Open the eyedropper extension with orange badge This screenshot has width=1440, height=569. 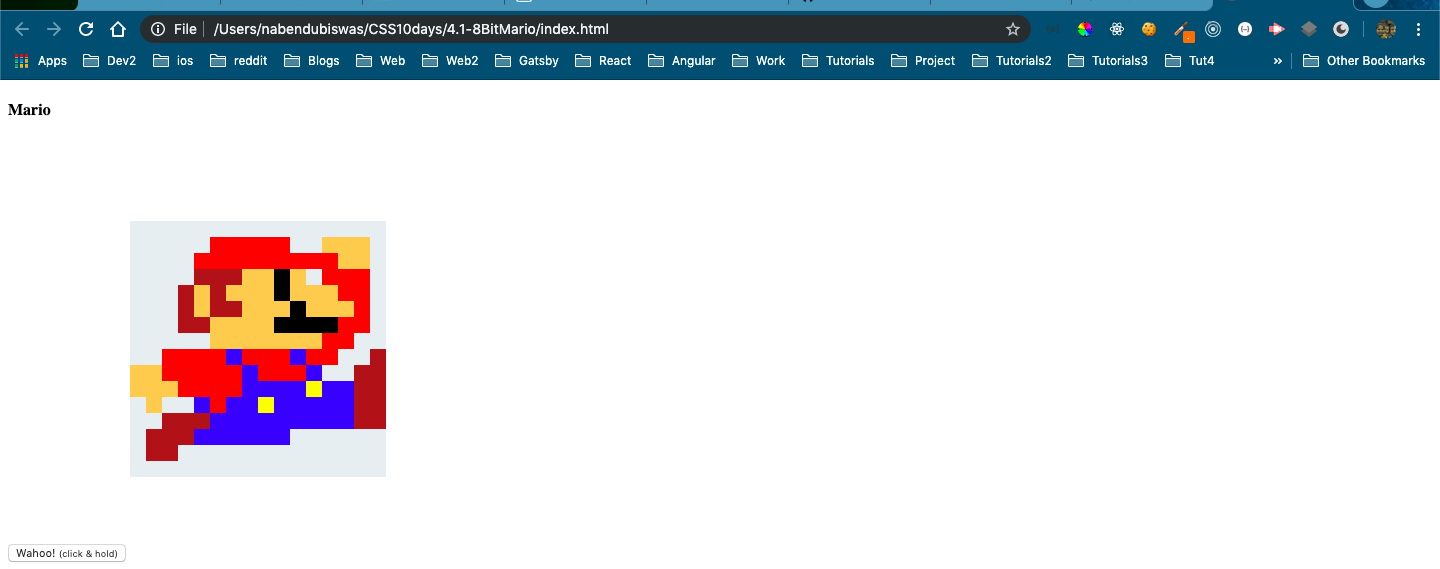(x=1183, y=31)
